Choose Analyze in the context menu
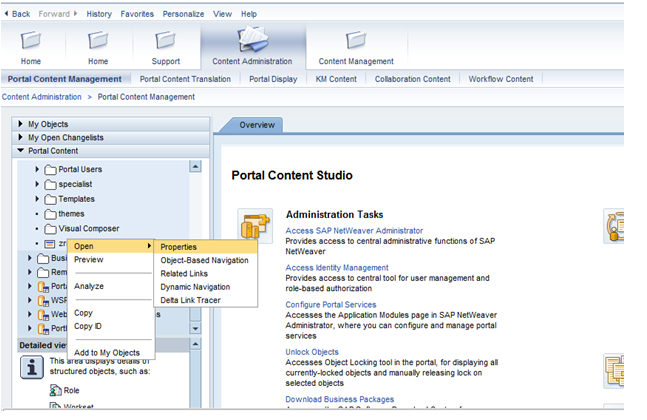Screen dimensions: 647x420 89,286
